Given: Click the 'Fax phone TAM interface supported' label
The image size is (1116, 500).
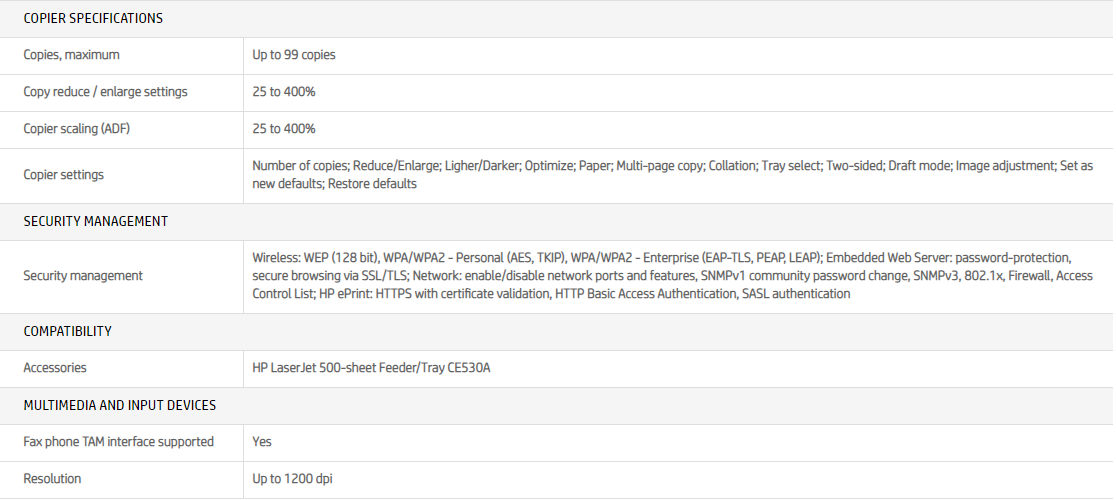Looking at the screenshot, I should [x=119, y=441].
